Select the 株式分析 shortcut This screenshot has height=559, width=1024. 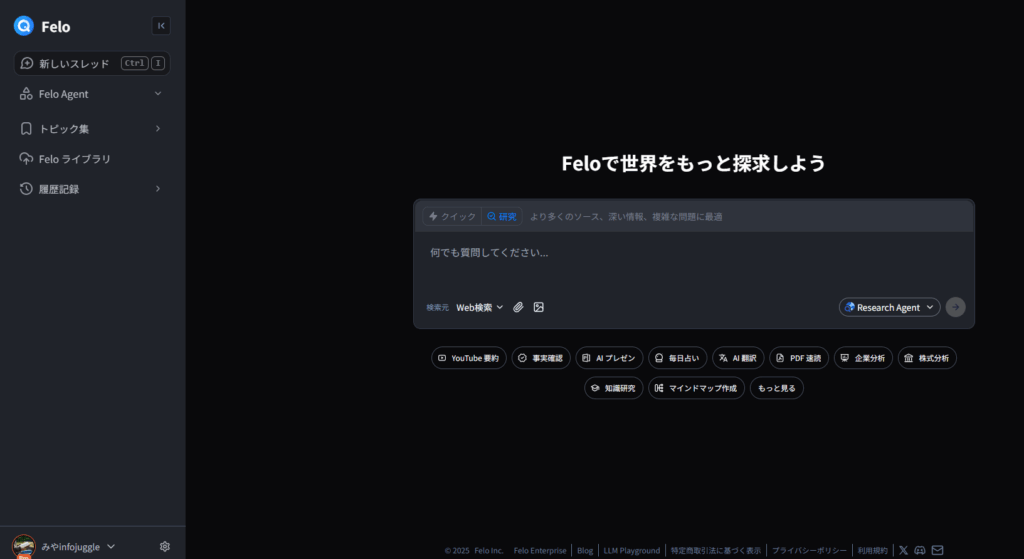927,358
